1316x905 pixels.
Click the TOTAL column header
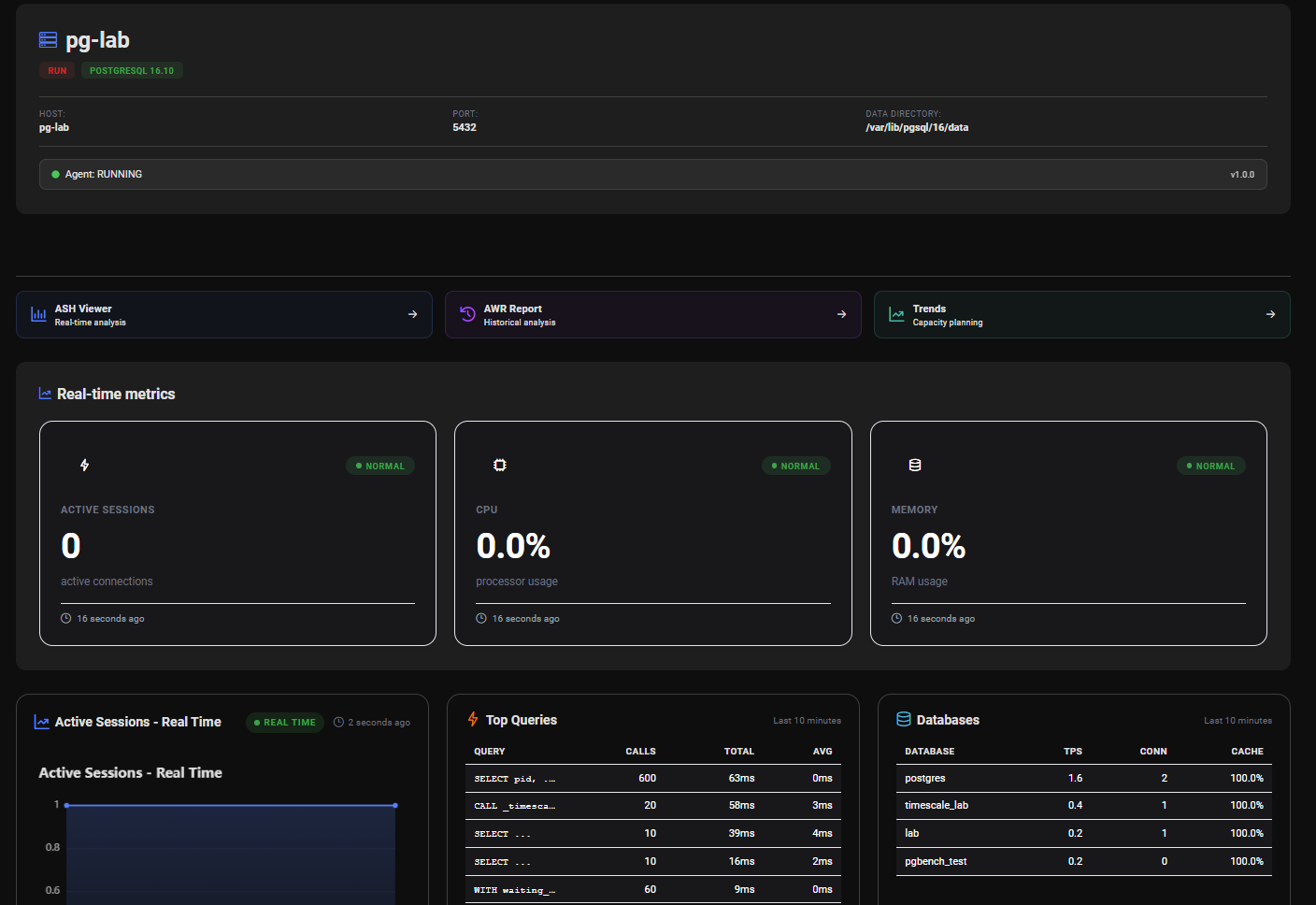tap(739, 751)
